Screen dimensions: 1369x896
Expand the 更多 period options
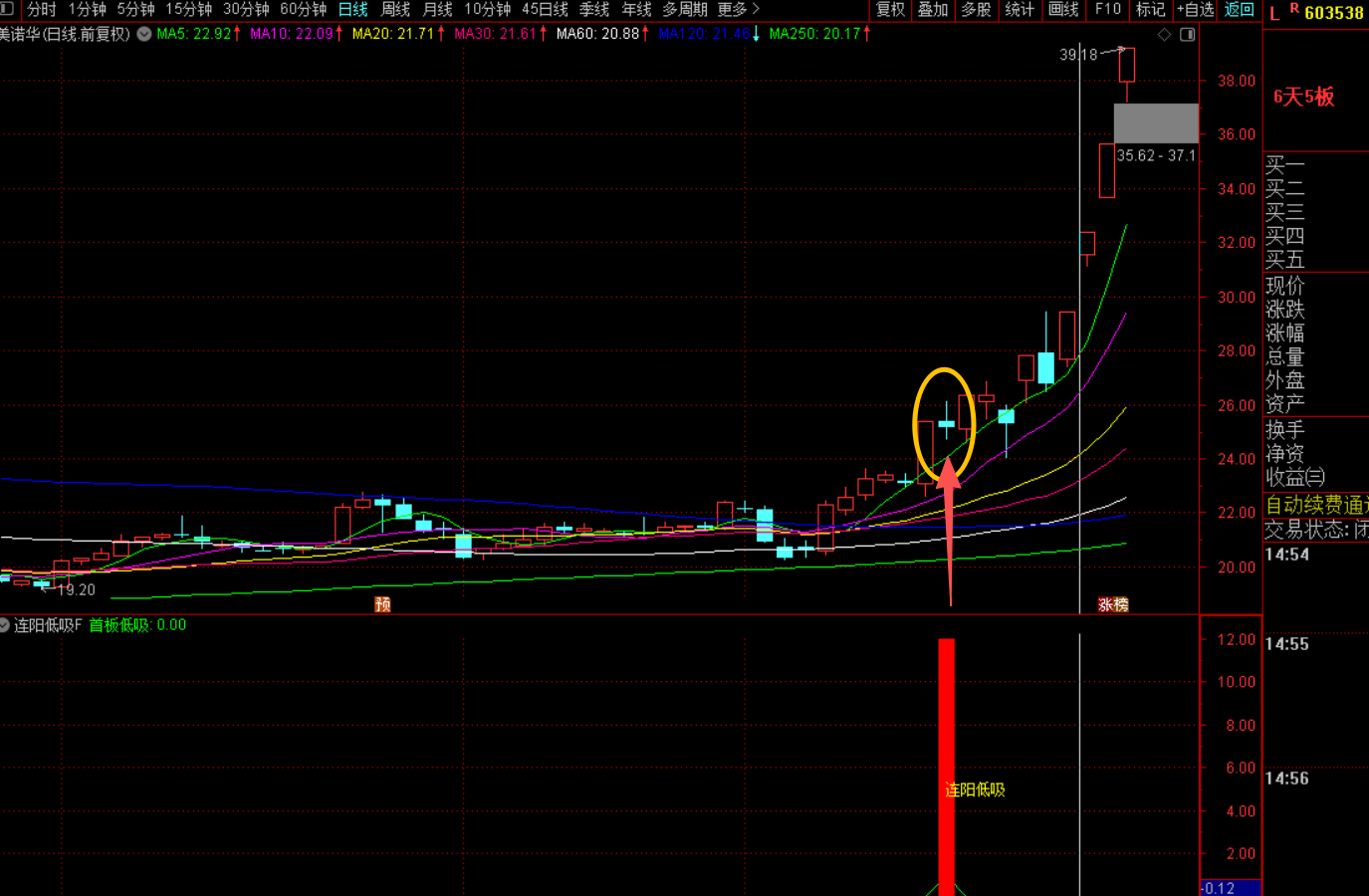738,9
